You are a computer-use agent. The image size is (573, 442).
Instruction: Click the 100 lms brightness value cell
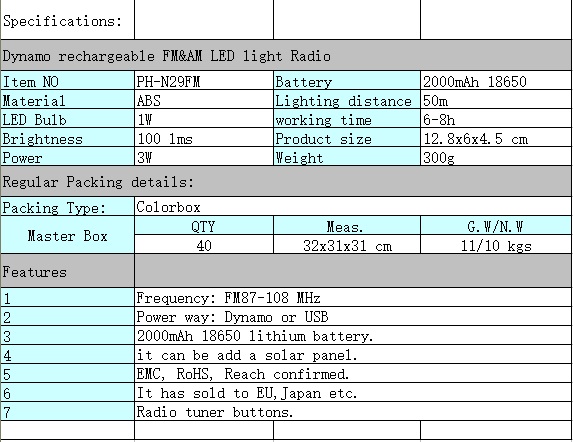204,138
